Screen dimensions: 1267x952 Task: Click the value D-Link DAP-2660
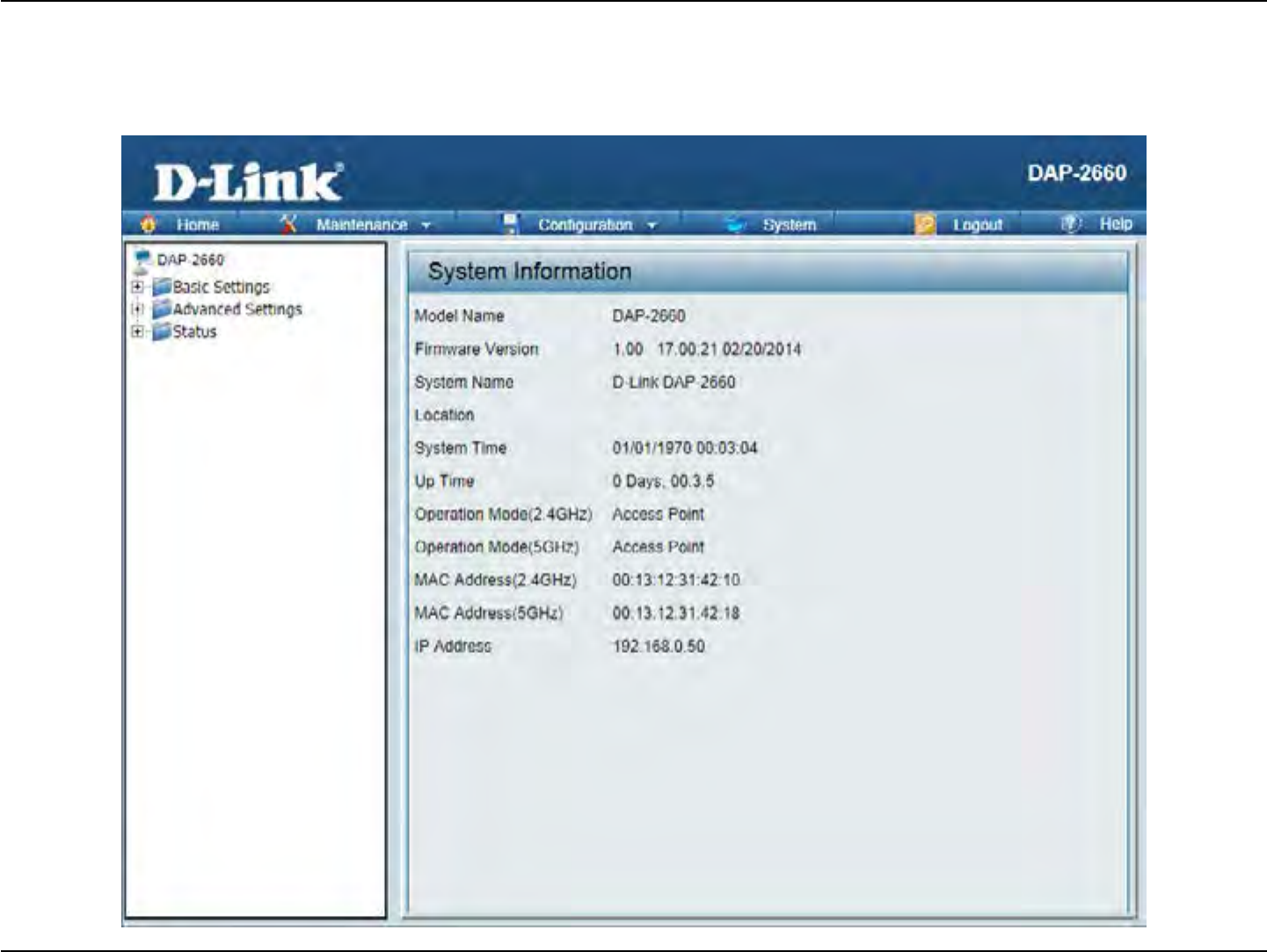click(x=674, y=382)
